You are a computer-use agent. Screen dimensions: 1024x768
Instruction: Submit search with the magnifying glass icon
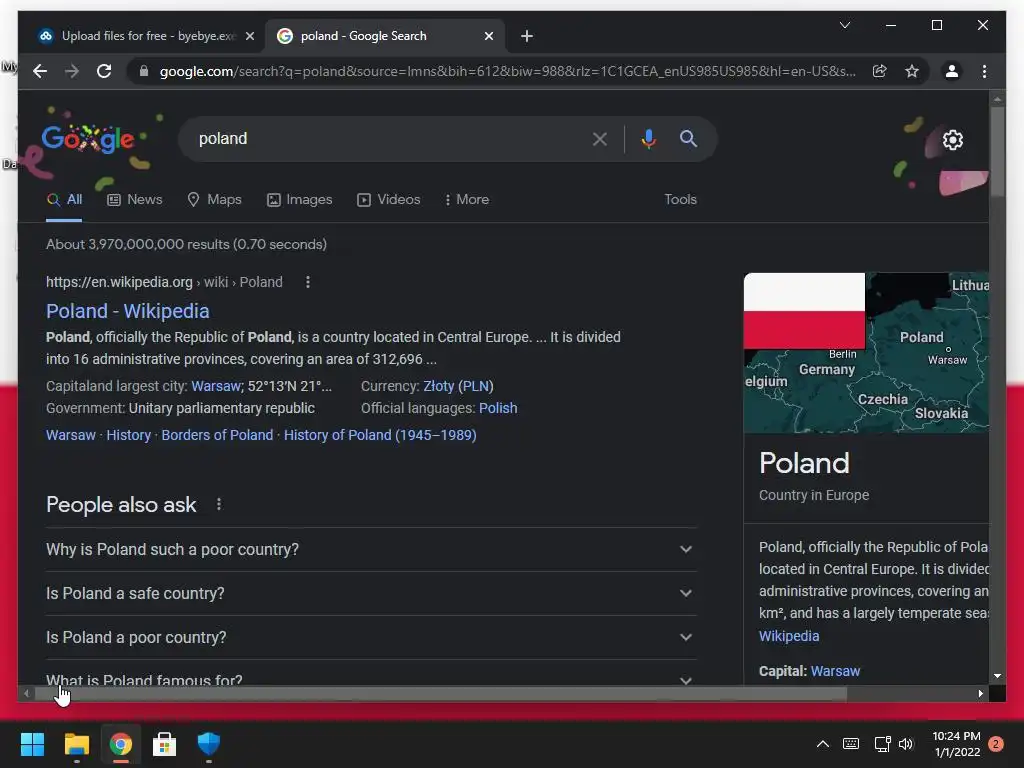688,138
